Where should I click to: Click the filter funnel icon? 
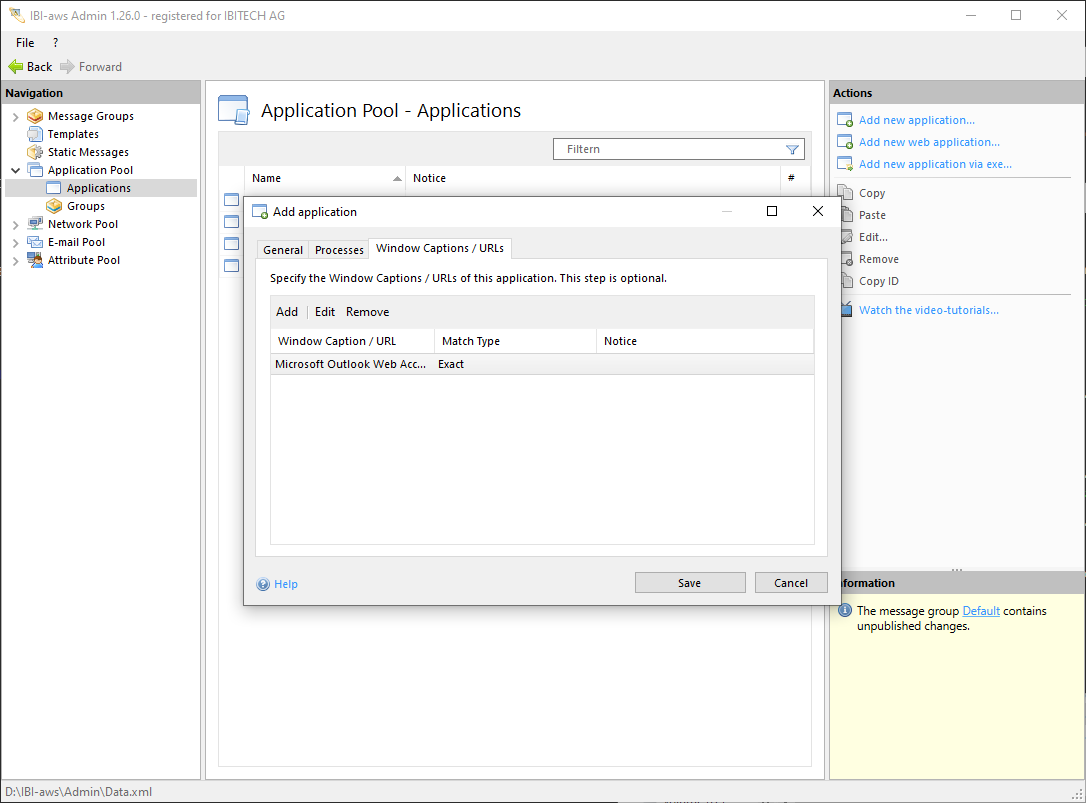(792, 150)
